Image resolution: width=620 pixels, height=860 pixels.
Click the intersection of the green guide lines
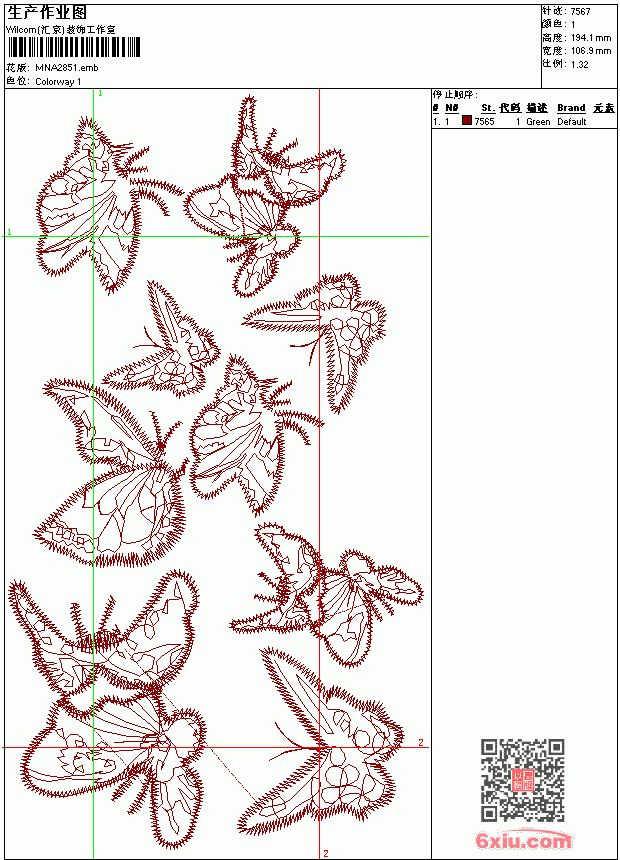[x=94, y=236]
